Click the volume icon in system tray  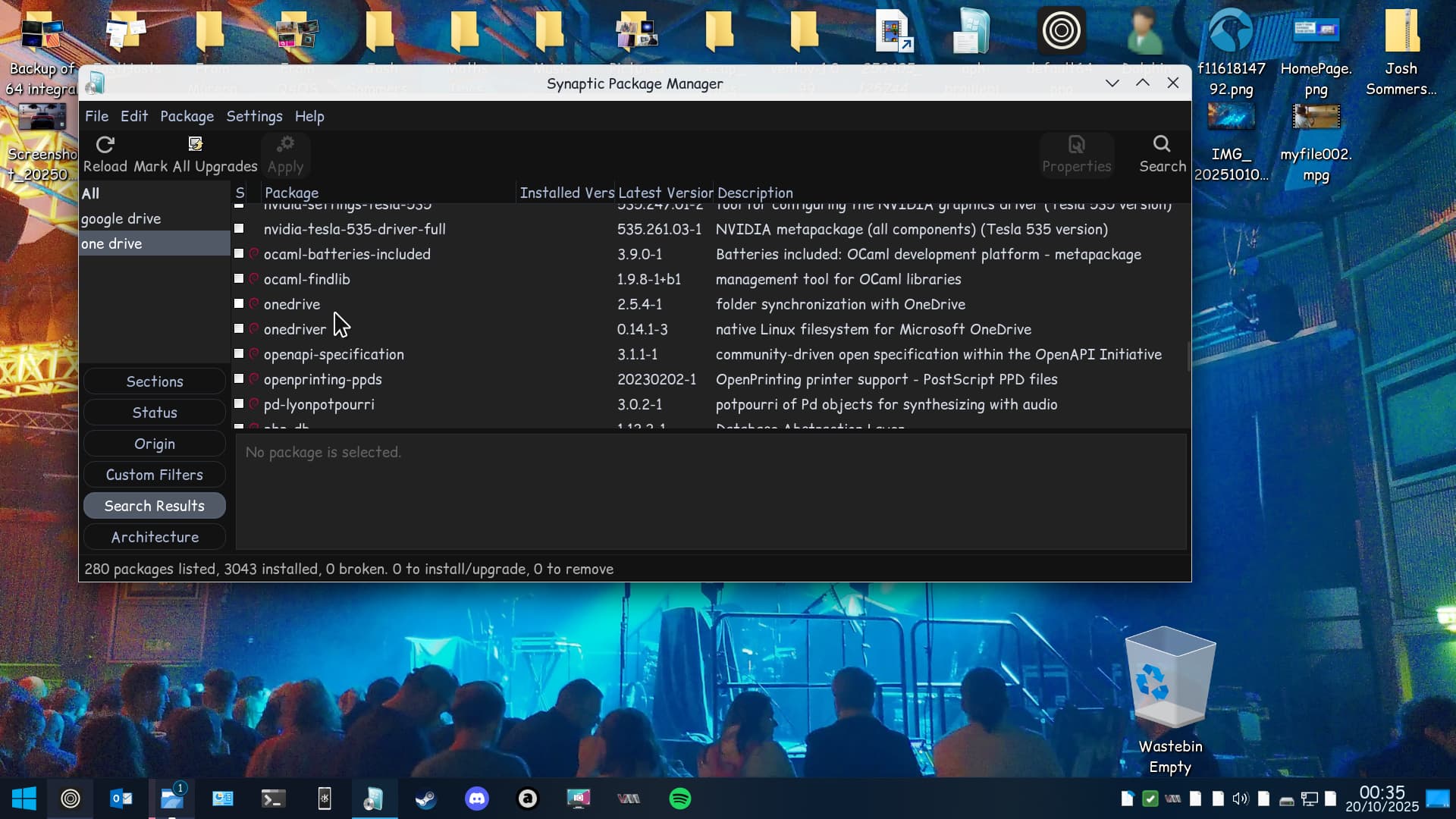(1240, 799)
